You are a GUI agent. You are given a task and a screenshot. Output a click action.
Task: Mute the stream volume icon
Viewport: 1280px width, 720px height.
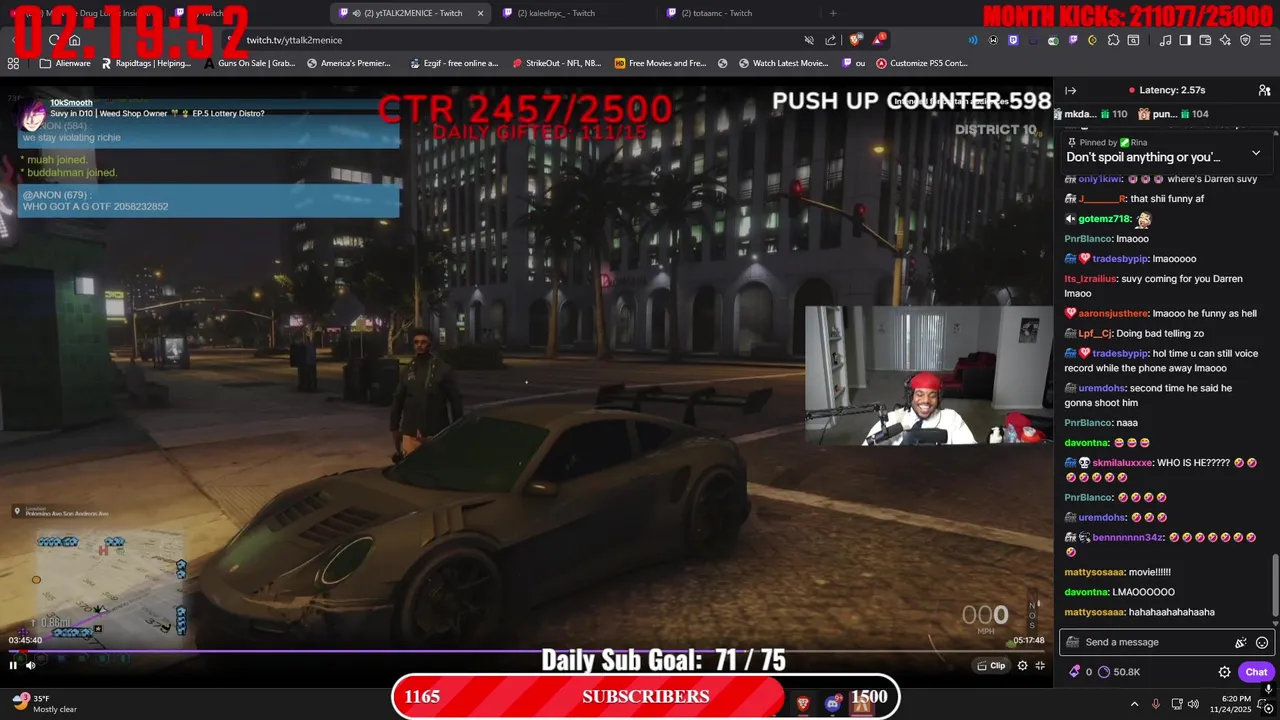click(31, 665)
